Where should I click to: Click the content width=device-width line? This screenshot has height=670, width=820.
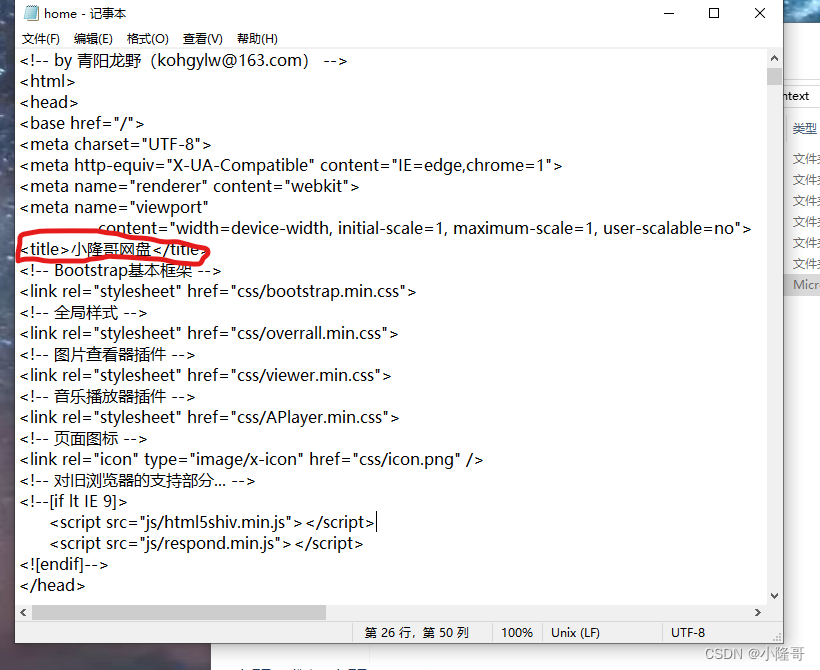[x=425, y=229]
